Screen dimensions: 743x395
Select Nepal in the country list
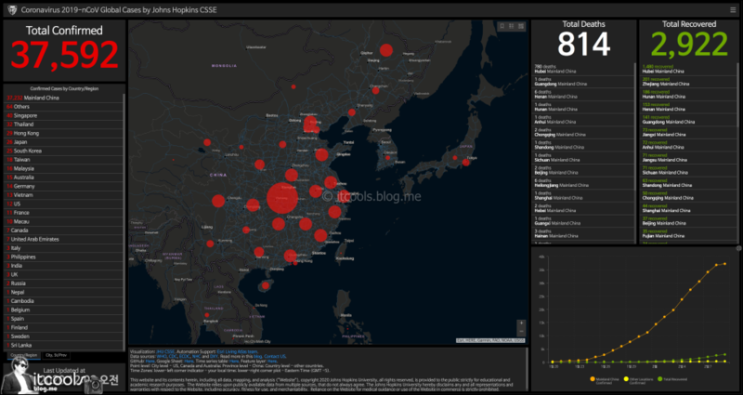point(64,293)
